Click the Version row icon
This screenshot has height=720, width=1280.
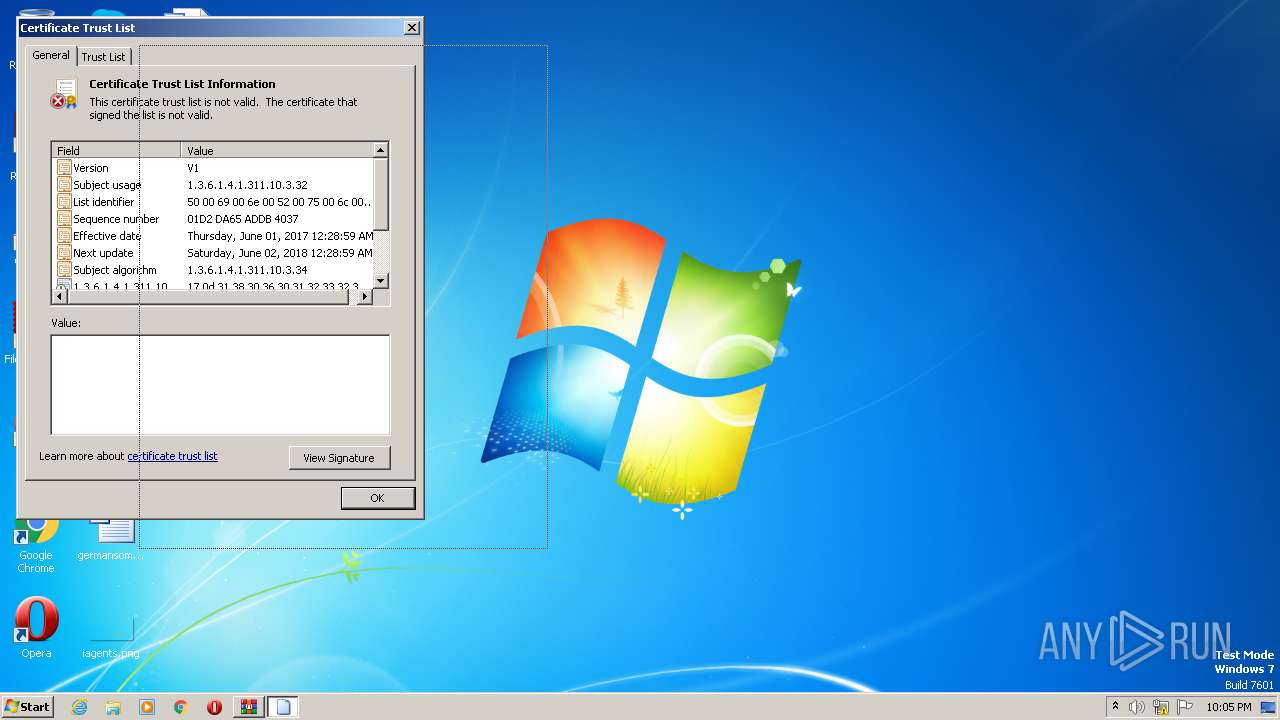point(64,168)
